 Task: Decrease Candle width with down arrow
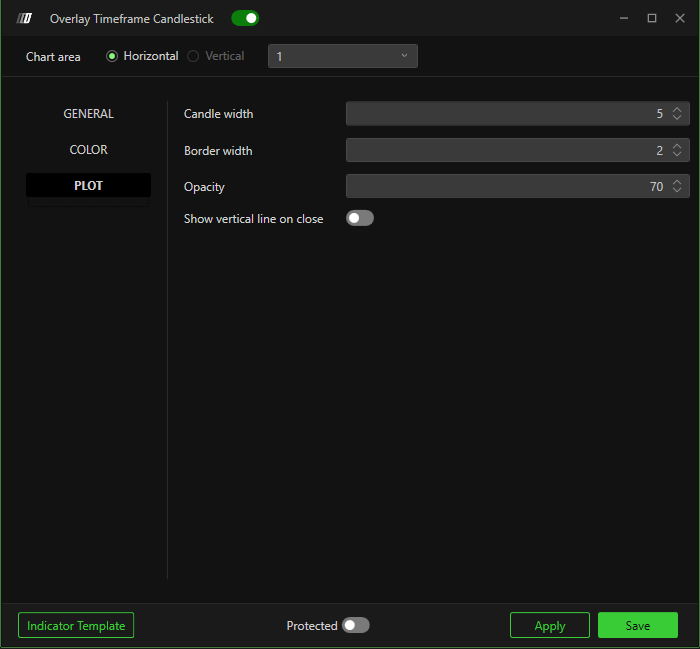[x=677, y=118]
